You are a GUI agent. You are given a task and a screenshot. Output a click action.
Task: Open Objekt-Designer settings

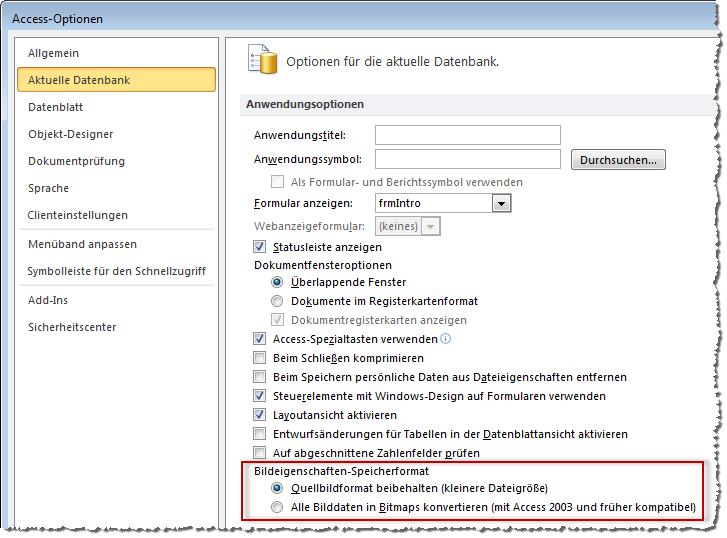[70, 134]
